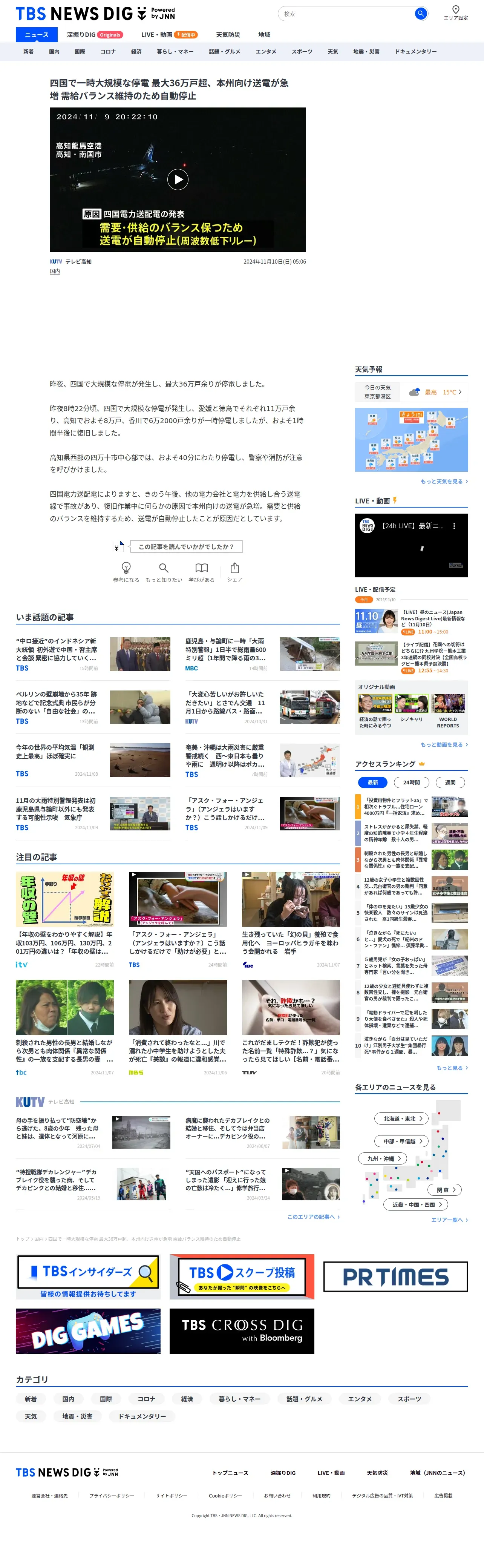The height and width of the screenshot is (1568, 484).
Task: Select the 週間 ranking filter
Action: pyautogui.click(x=450, y=782)
